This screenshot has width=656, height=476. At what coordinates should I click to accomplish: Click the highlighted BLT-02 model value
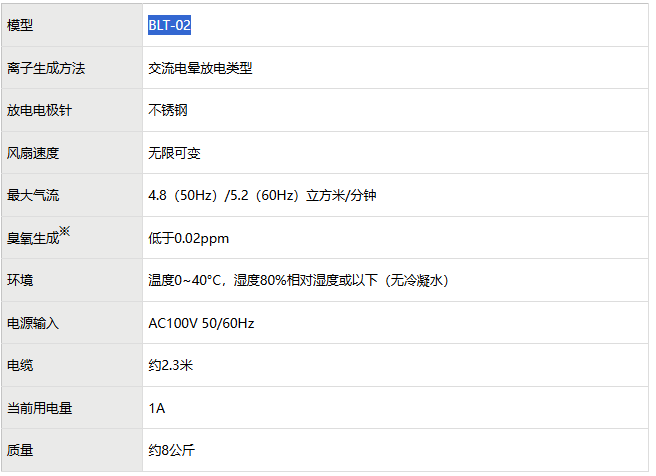(x=169, y=26)
